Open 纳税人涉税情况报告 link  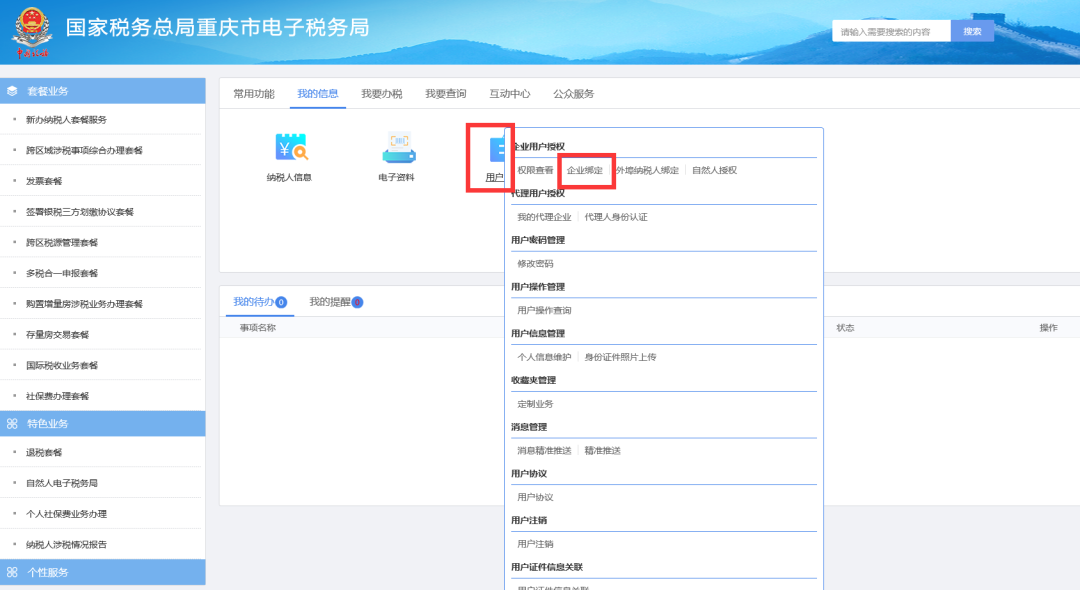click(66, 545)
